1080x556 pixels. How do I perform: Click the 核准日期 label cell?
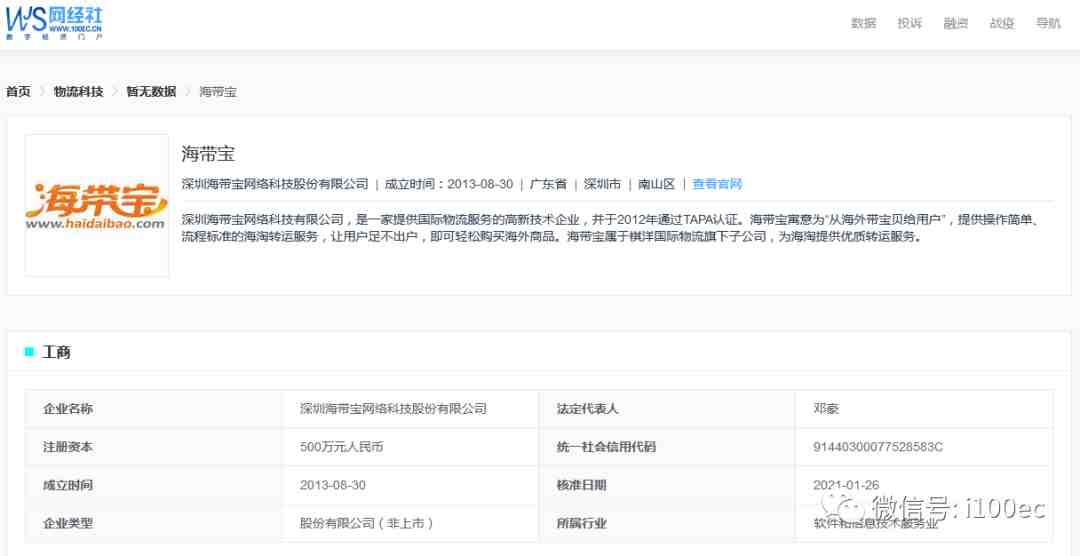667,485
